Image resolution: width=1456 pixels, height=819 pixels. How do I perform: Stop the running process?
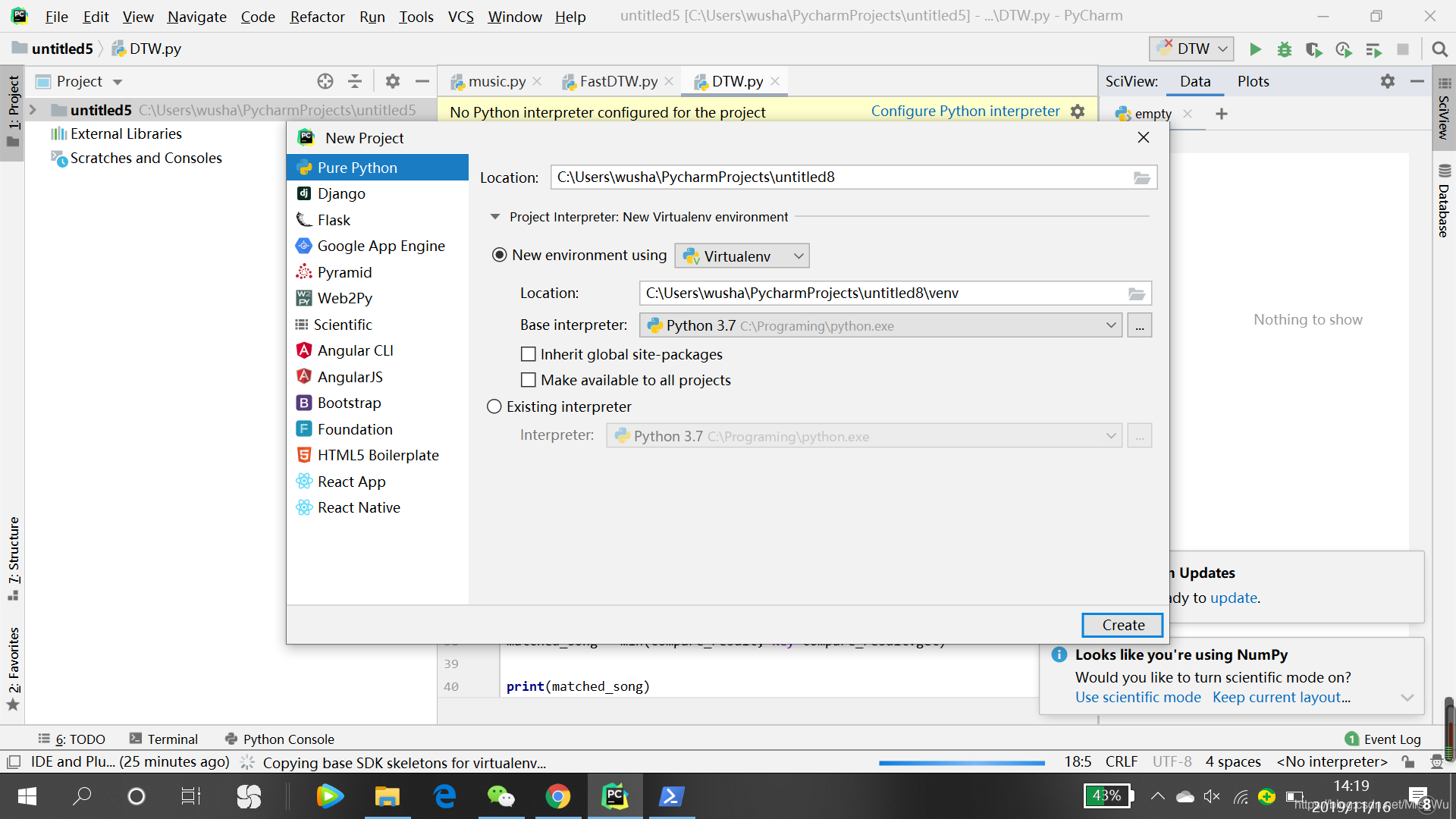pyautogui.click(x=1403, y=49)
